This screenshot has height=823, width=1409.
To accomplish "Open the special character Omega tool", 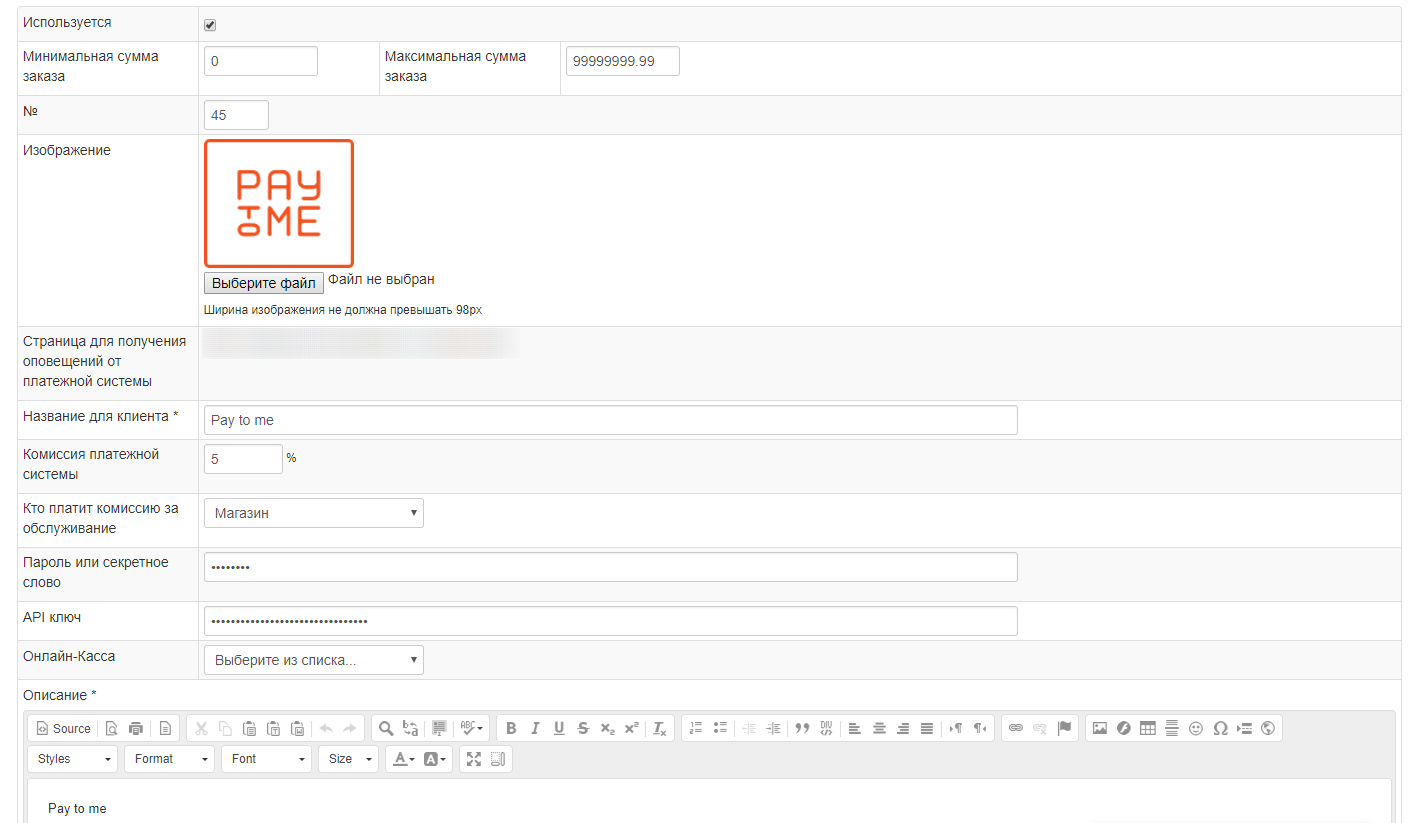I will click(x=1220, y=728).
